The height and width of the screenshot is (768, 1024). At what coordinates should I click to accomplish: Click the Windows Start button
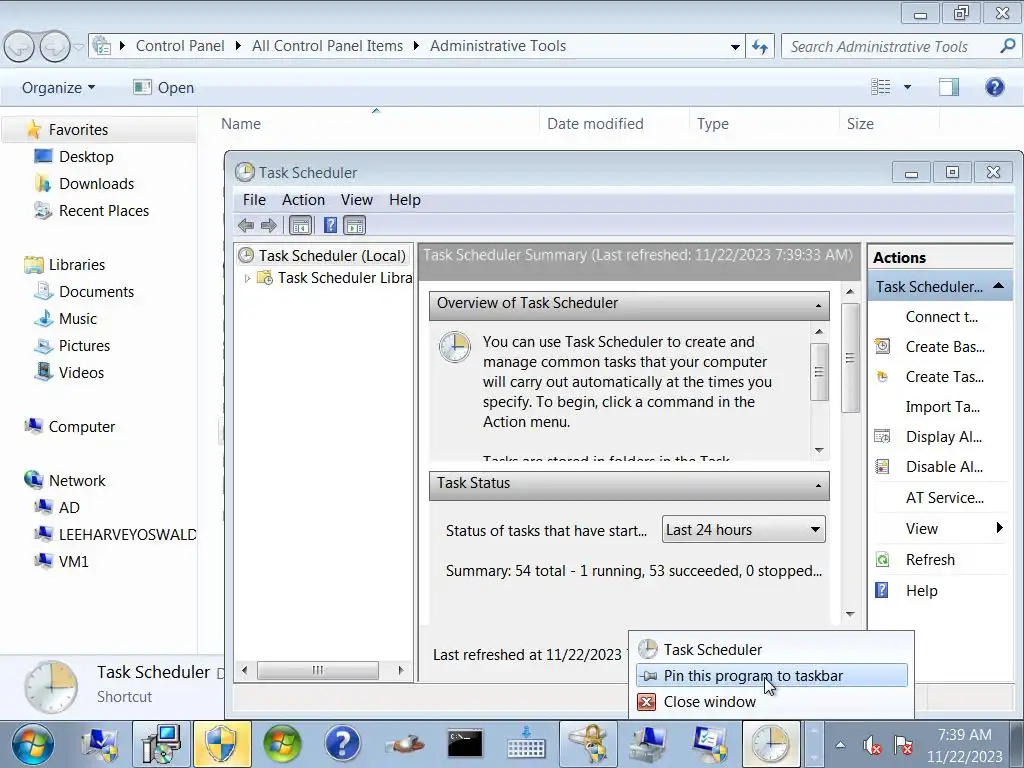tap(32, 744)
